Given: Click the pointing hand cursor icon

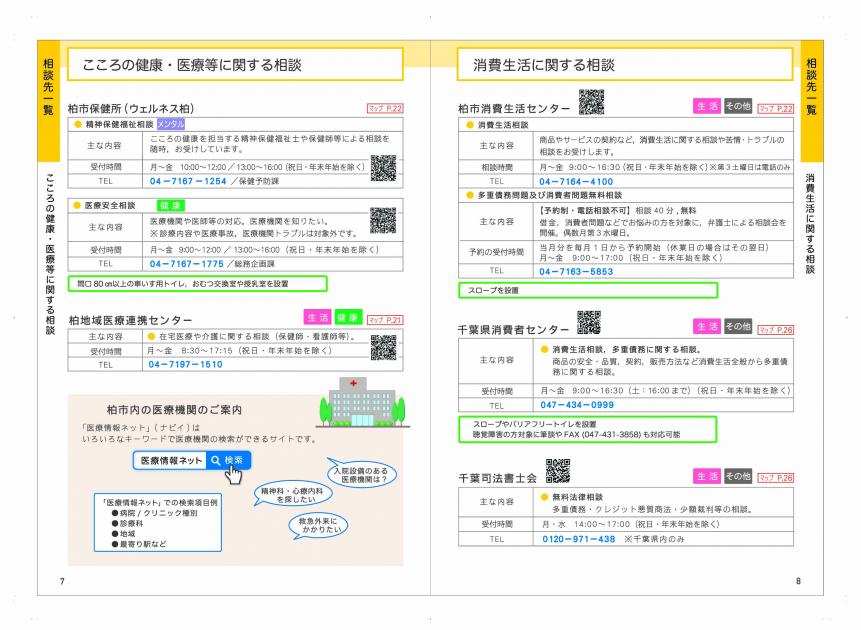Looking at the screenshot, I should click(x=233, y=474).
